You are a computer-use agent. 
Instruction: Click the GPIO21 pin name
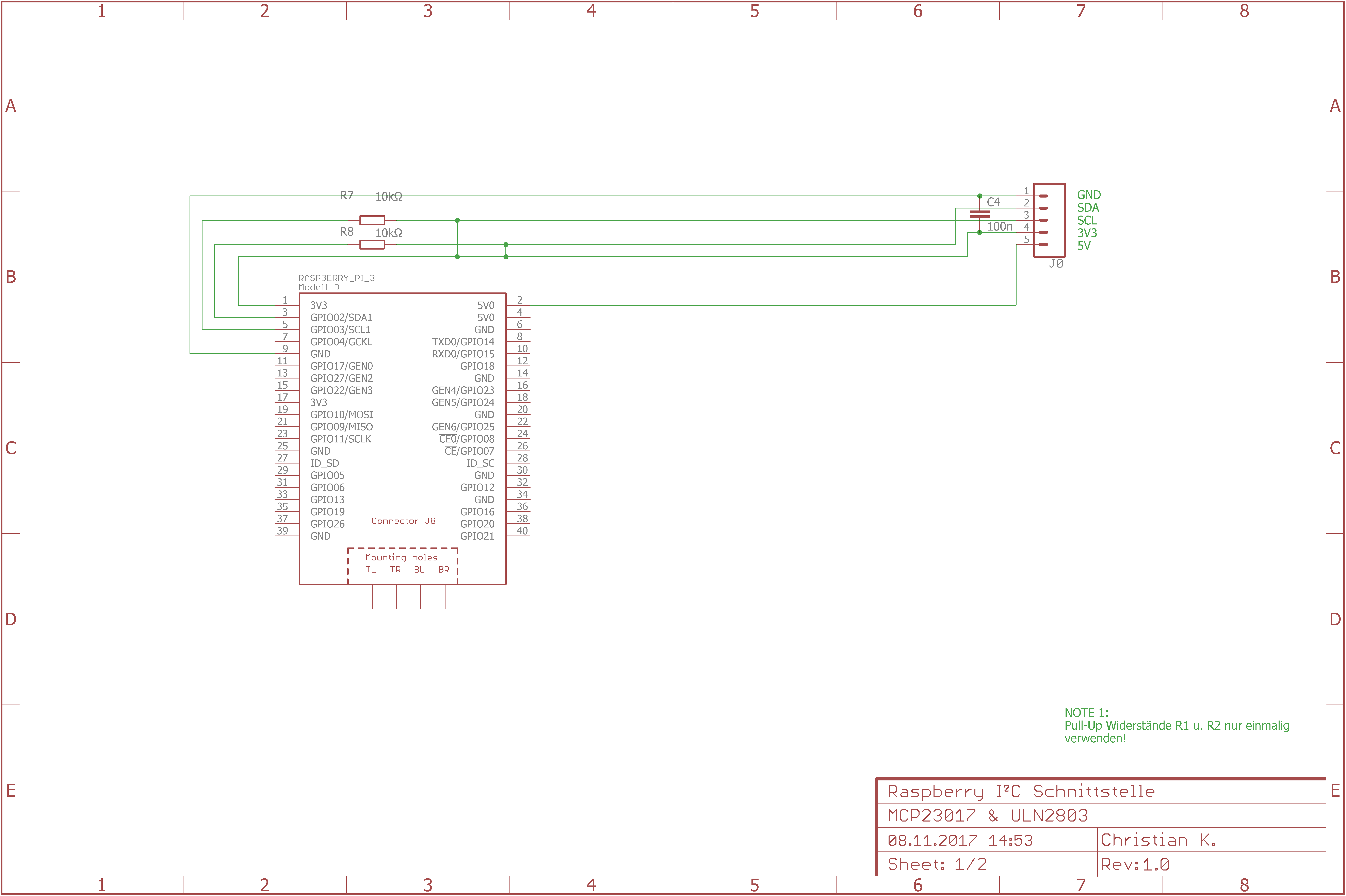477,536
